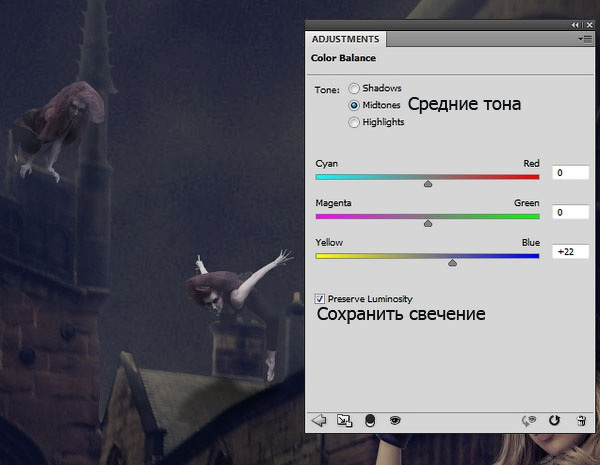This screenshot has width=600, height=465.
Task: Toggle the Preserve Luminosity checkbox
Action: [x=320, y=299]
